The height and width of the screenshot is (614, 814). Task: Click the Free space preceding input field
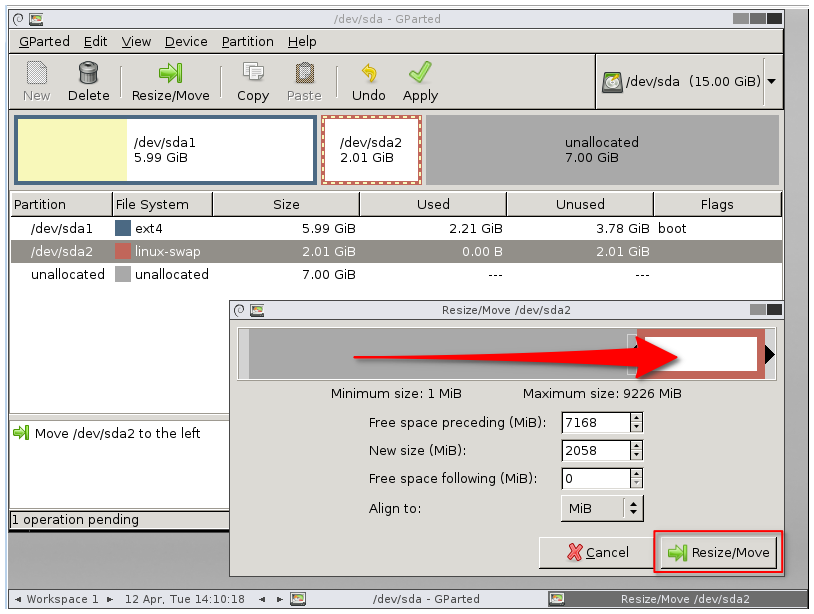[595, 422]
